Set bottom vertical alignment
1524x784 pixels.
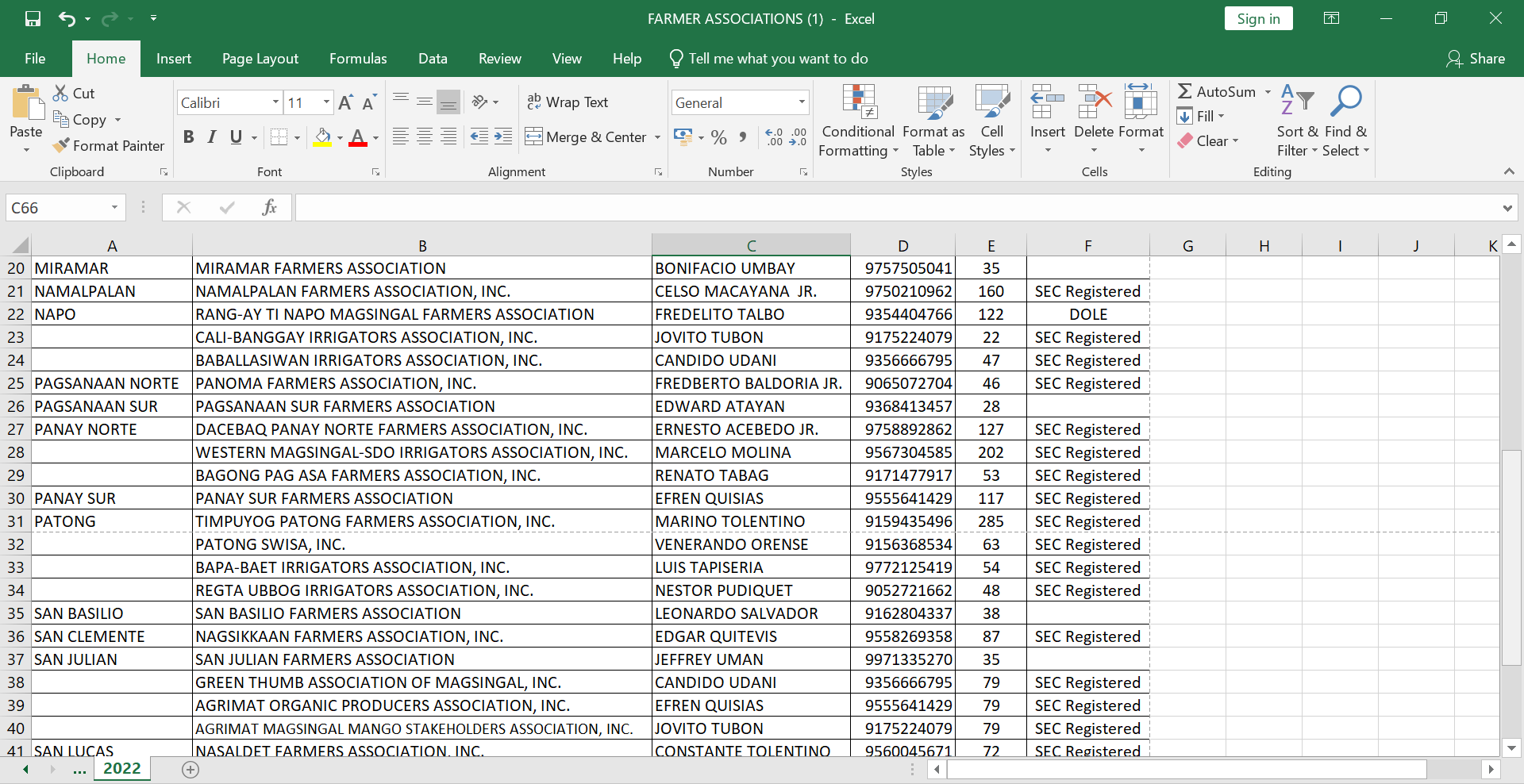click(x=448, y=102)
